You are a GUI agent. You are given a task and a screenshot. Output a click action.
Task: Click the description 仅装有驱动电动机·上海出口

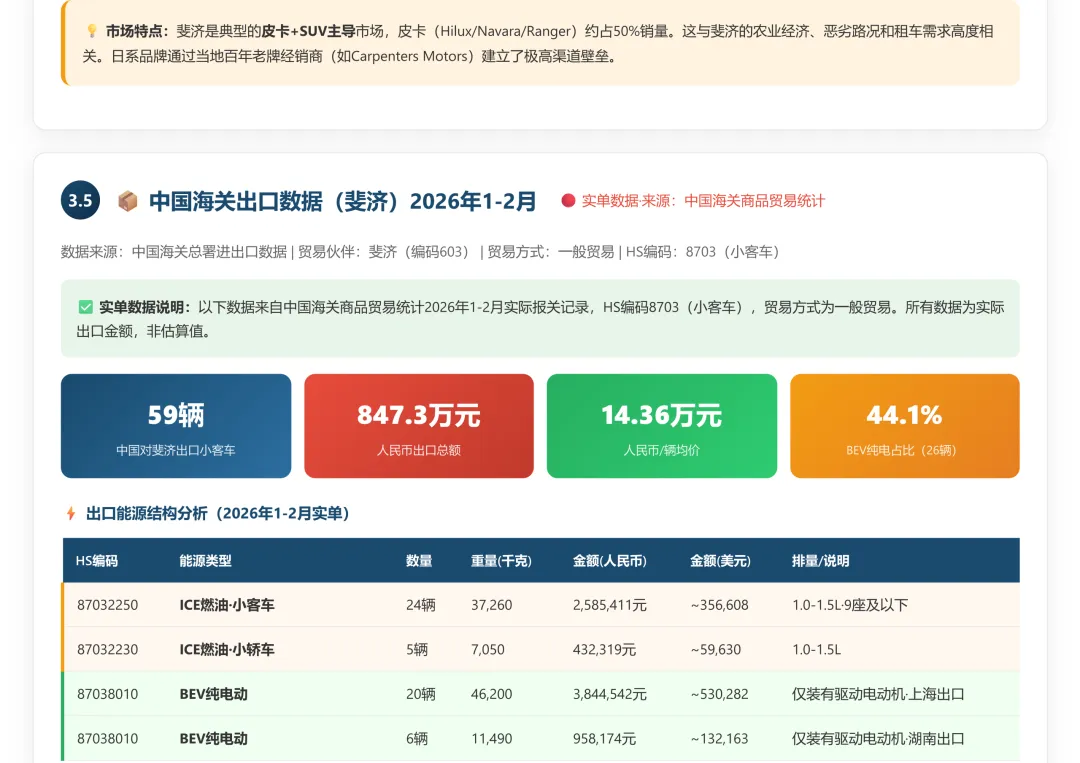tap(878, 694)
